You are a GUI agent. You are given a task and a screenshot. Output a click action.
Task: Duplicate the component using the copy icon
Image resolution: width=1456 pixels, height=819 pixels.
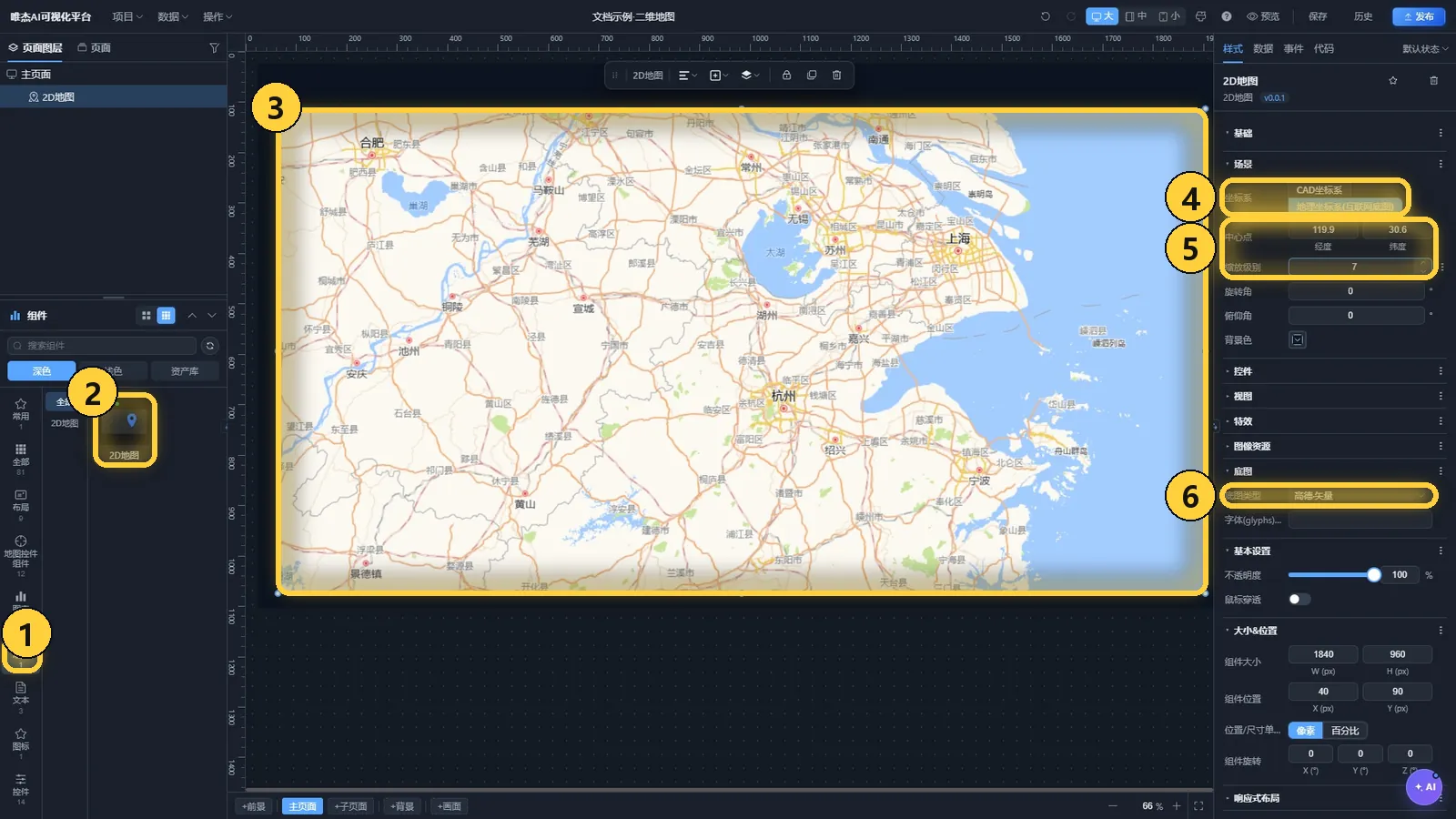812,76
